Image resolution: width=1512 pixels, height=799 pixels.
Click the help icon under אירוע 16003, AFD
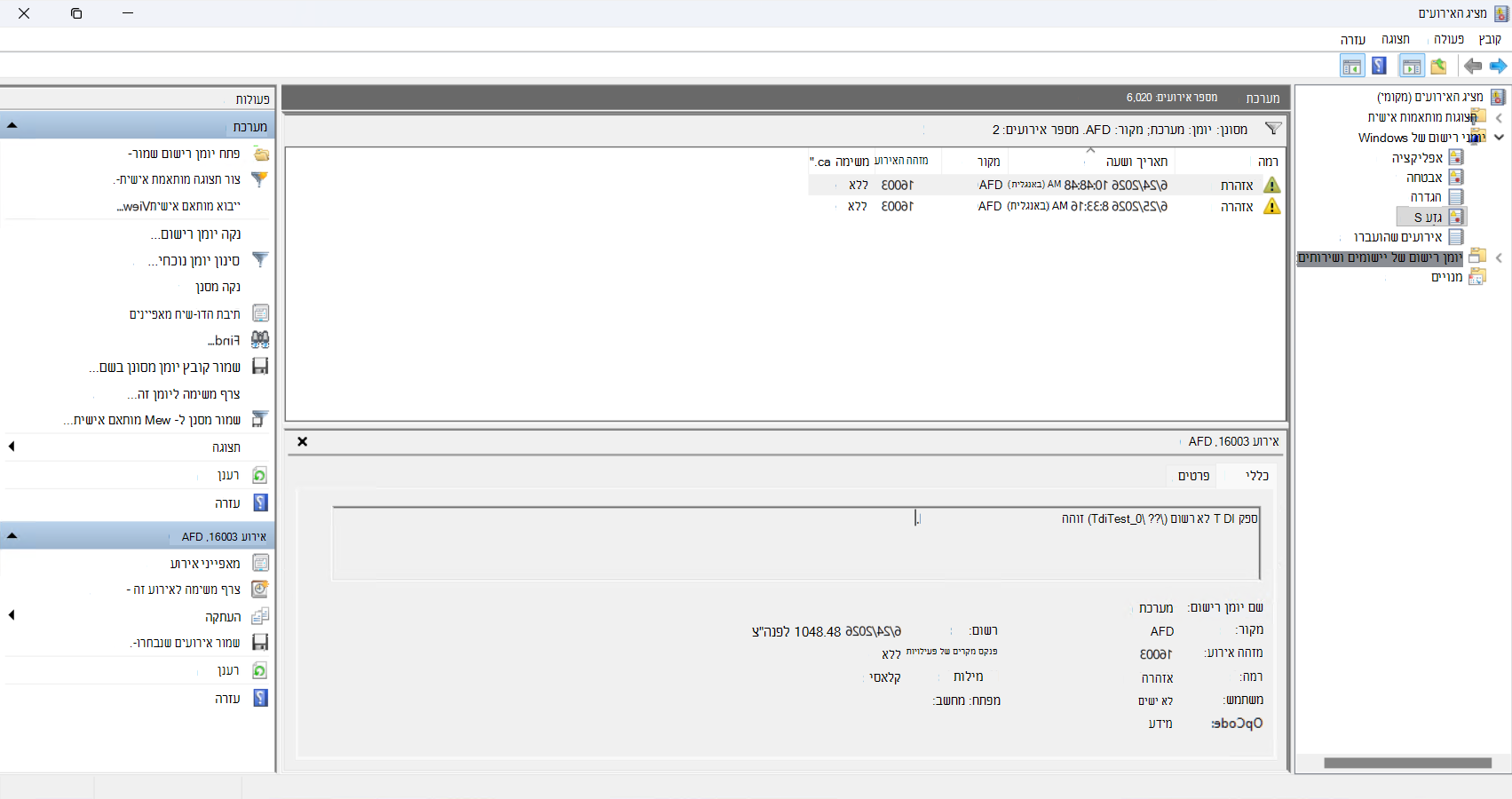tap(260, 698)
